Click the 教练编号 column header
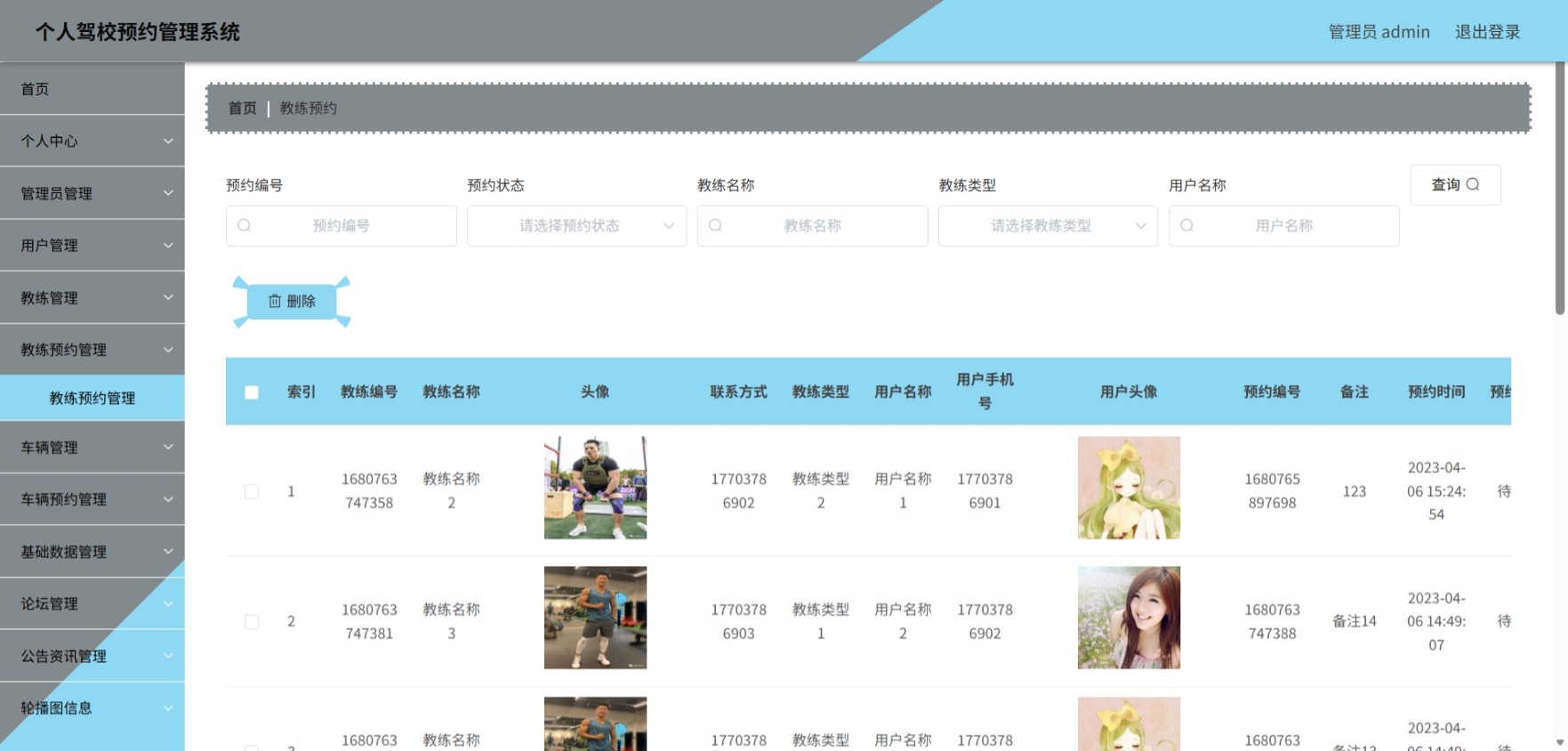1568x751 pixels. (x=369, y=392)
